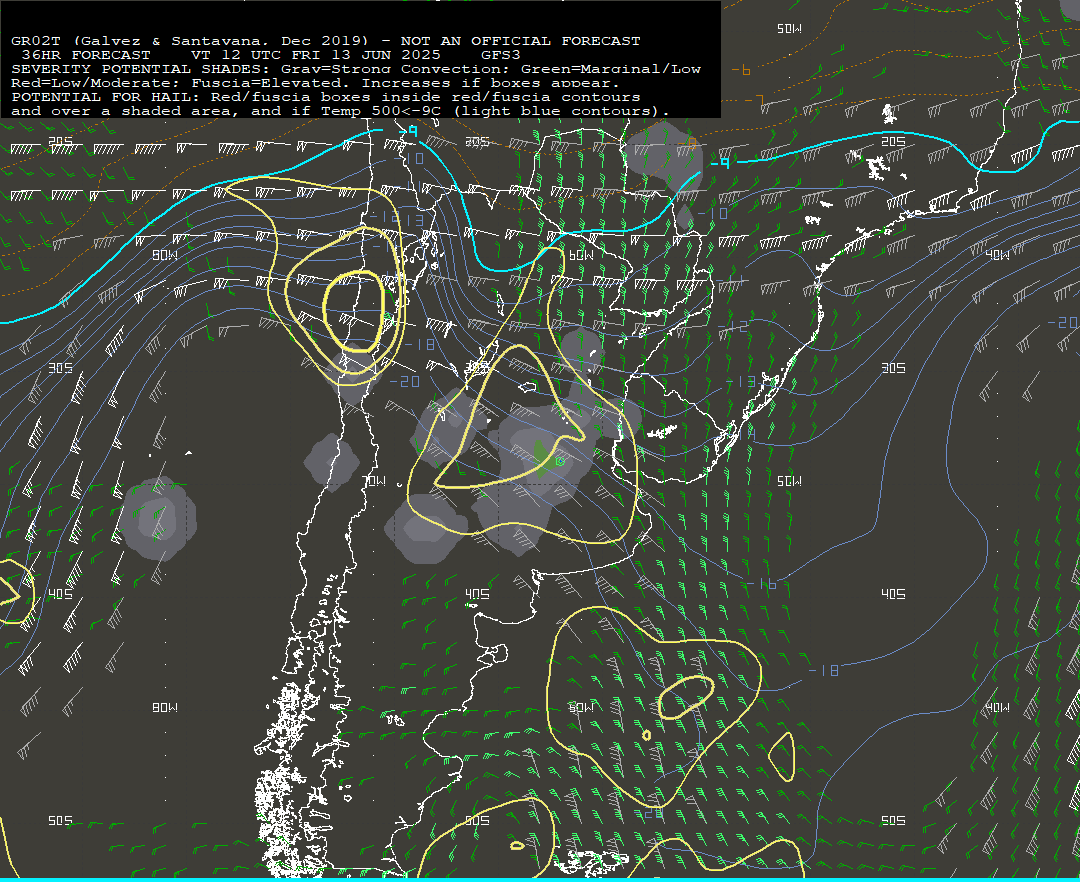1080x882 pixels.
Task: Click the "40S" label on Argentina's coast
Action: [x=477, y=594]
